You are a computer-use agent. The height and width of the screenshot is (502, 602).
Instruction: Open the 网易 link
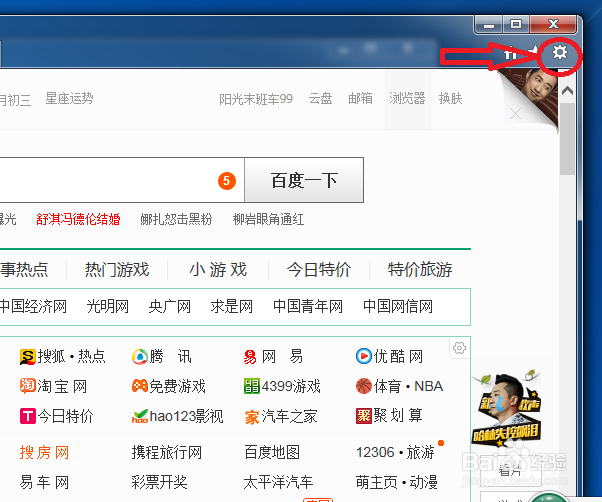pyautogui.click(x=283, y=357)
